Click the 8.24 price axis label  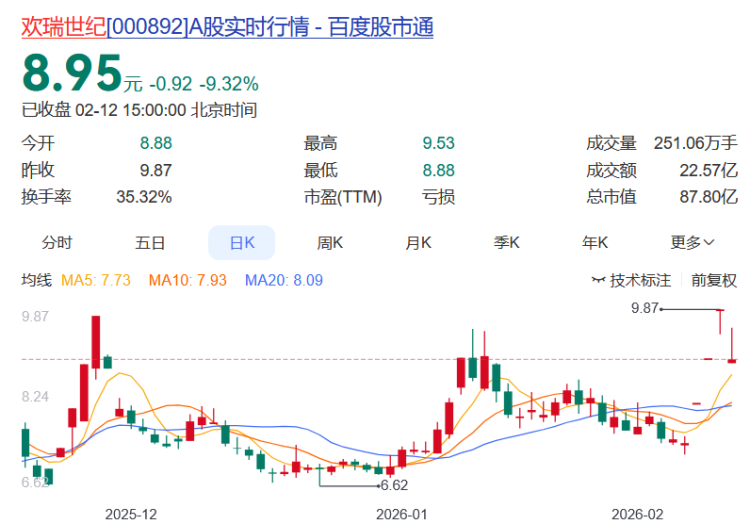coord(35,397)
